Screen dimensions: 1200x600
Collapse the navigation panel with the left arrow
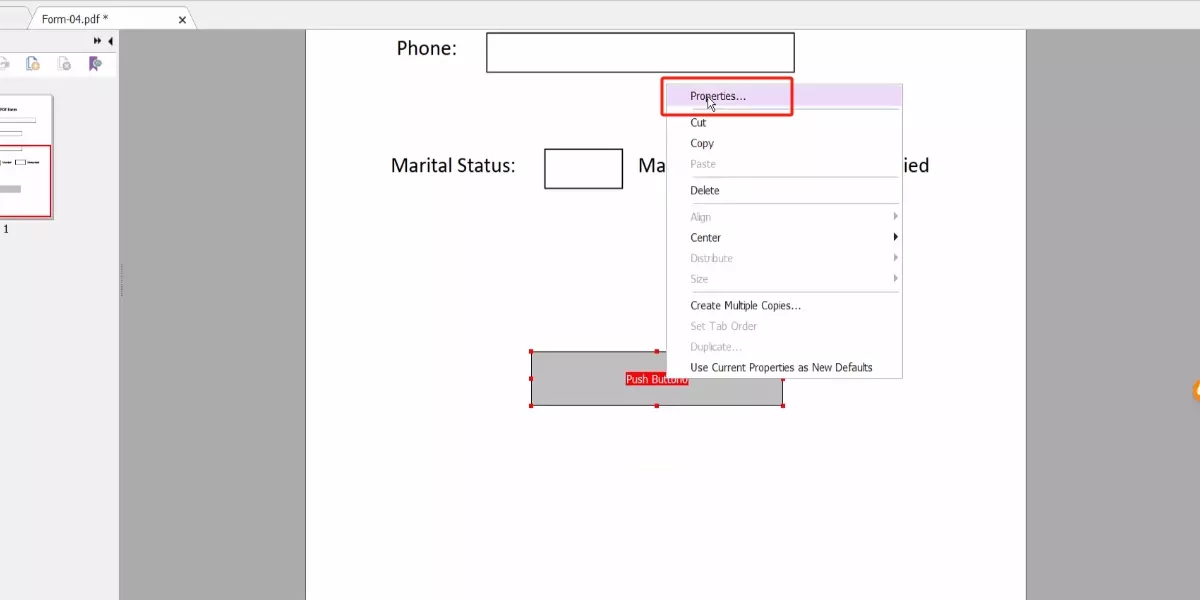[x=110, y=41]
